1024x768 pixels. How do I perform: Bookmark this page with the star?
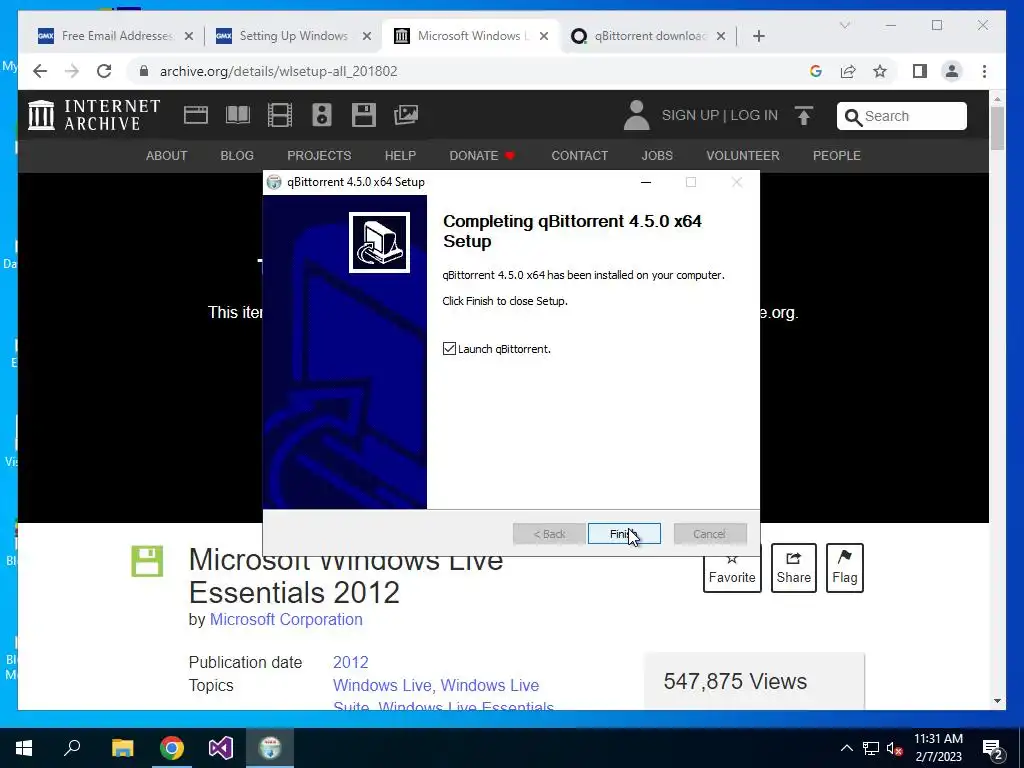pos(880,71)
